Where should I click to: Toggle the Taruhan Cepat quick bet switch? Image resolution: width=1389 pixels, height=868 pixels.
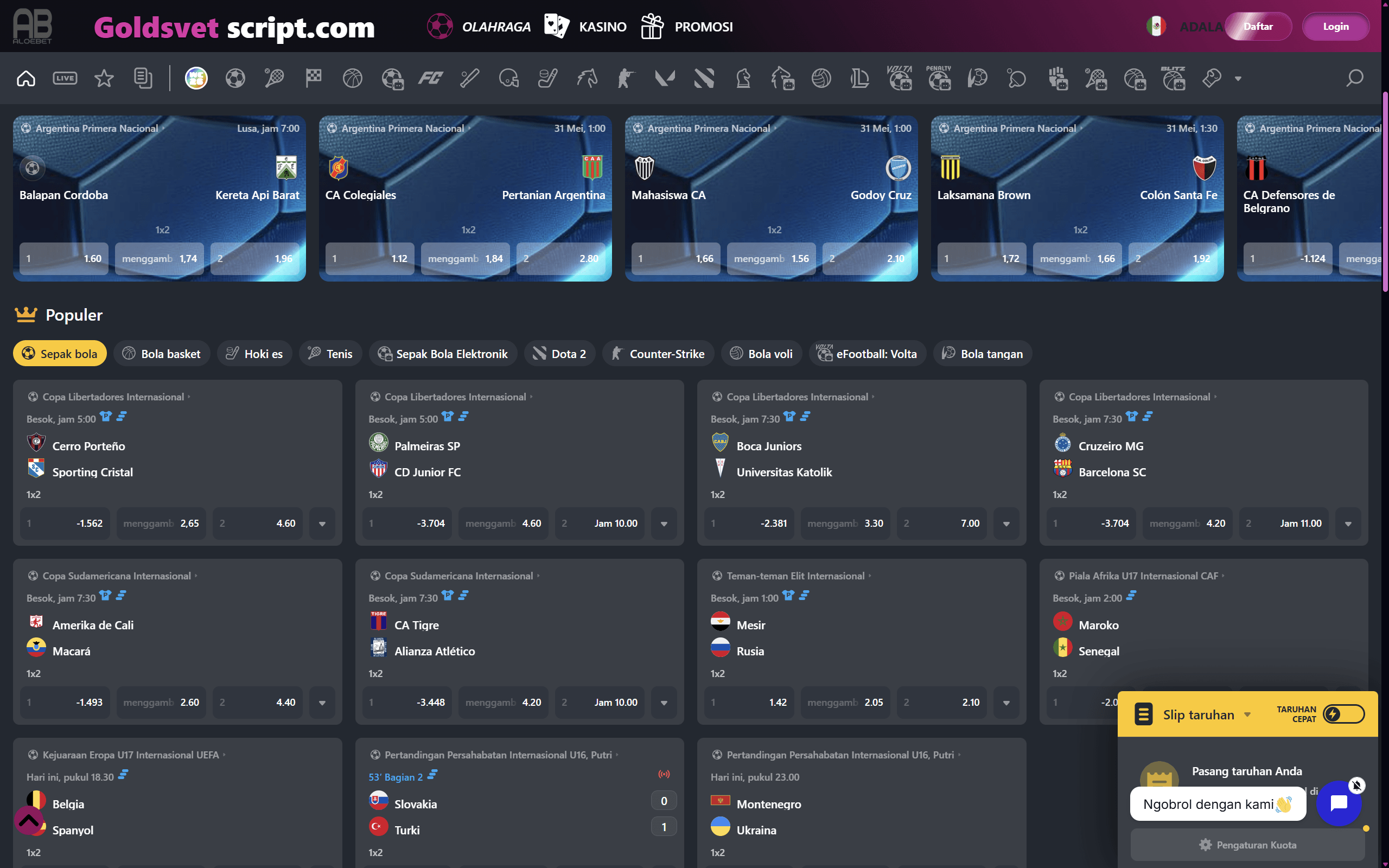1343,714
